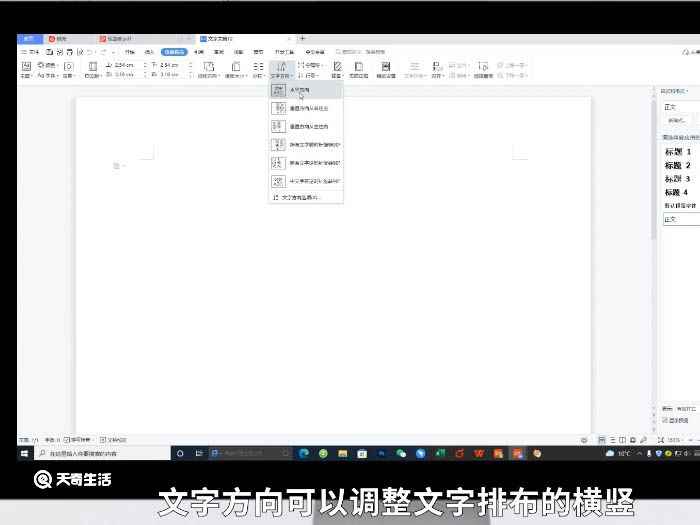700x525 pixels.
Task: Select the Heading 1 style (标题 1)
Action: click(678, 152)
